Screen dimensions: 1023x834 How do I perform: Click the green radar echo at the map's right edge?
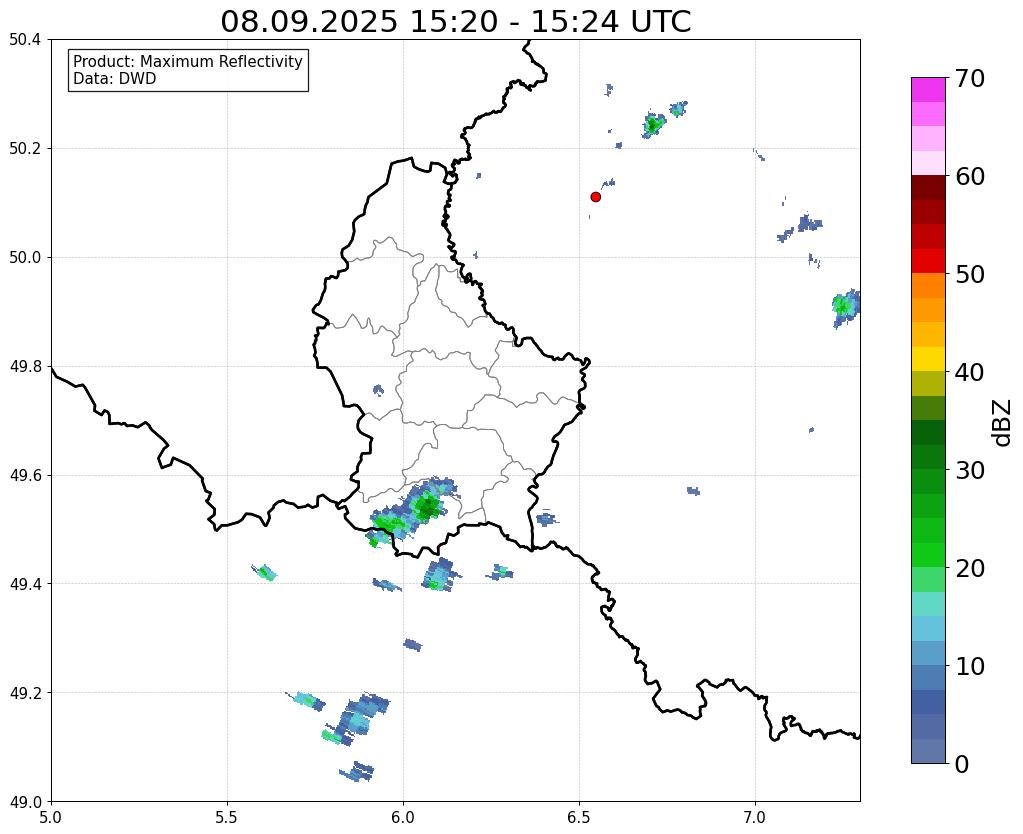click(x=846, y=307)
